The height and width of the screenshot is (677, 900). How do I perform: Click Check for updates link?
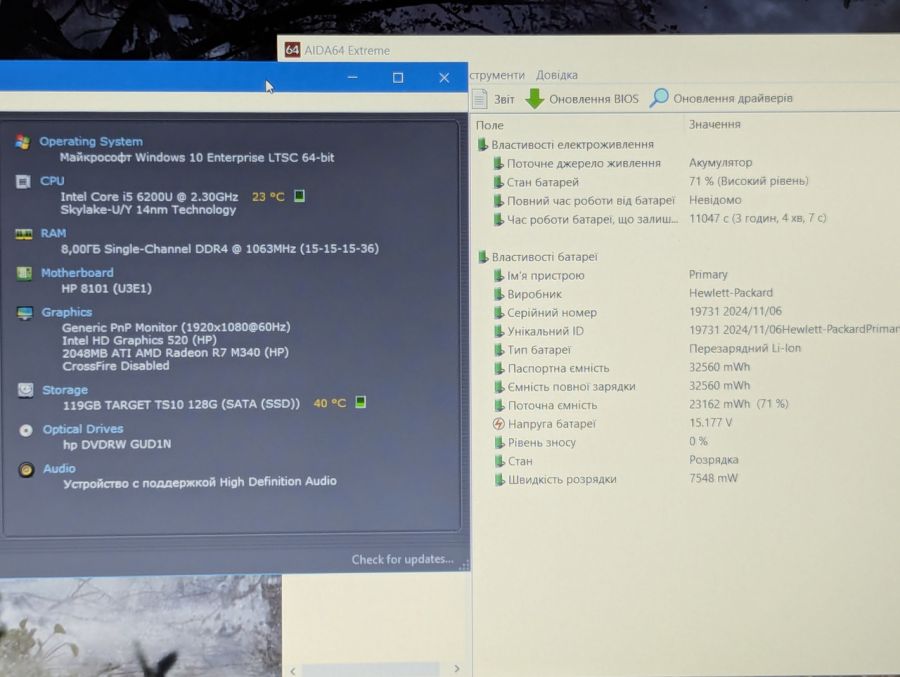[402, 559]
